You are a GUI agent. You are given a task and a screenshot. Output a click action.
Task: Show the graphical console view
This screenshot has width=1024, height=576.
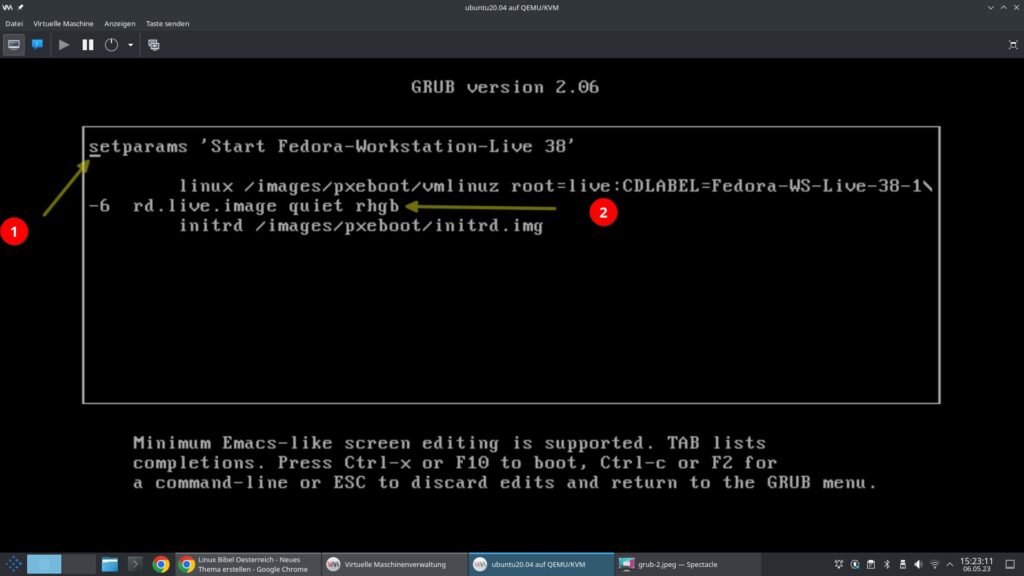pyautogui.click(x=14, y=45)
